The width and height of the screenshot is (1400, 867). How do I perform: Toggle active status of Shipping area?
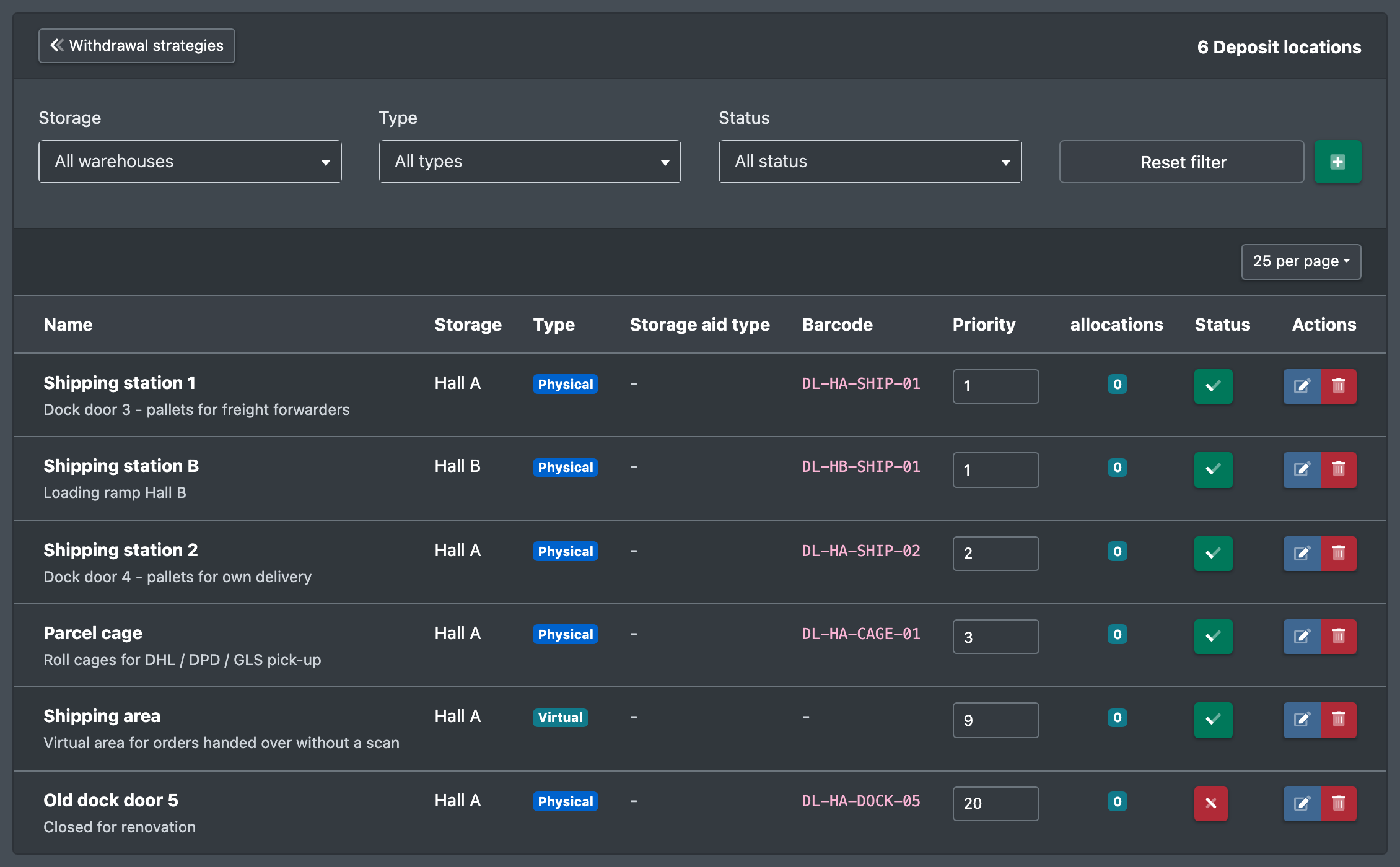click(x=1213, y=720)
